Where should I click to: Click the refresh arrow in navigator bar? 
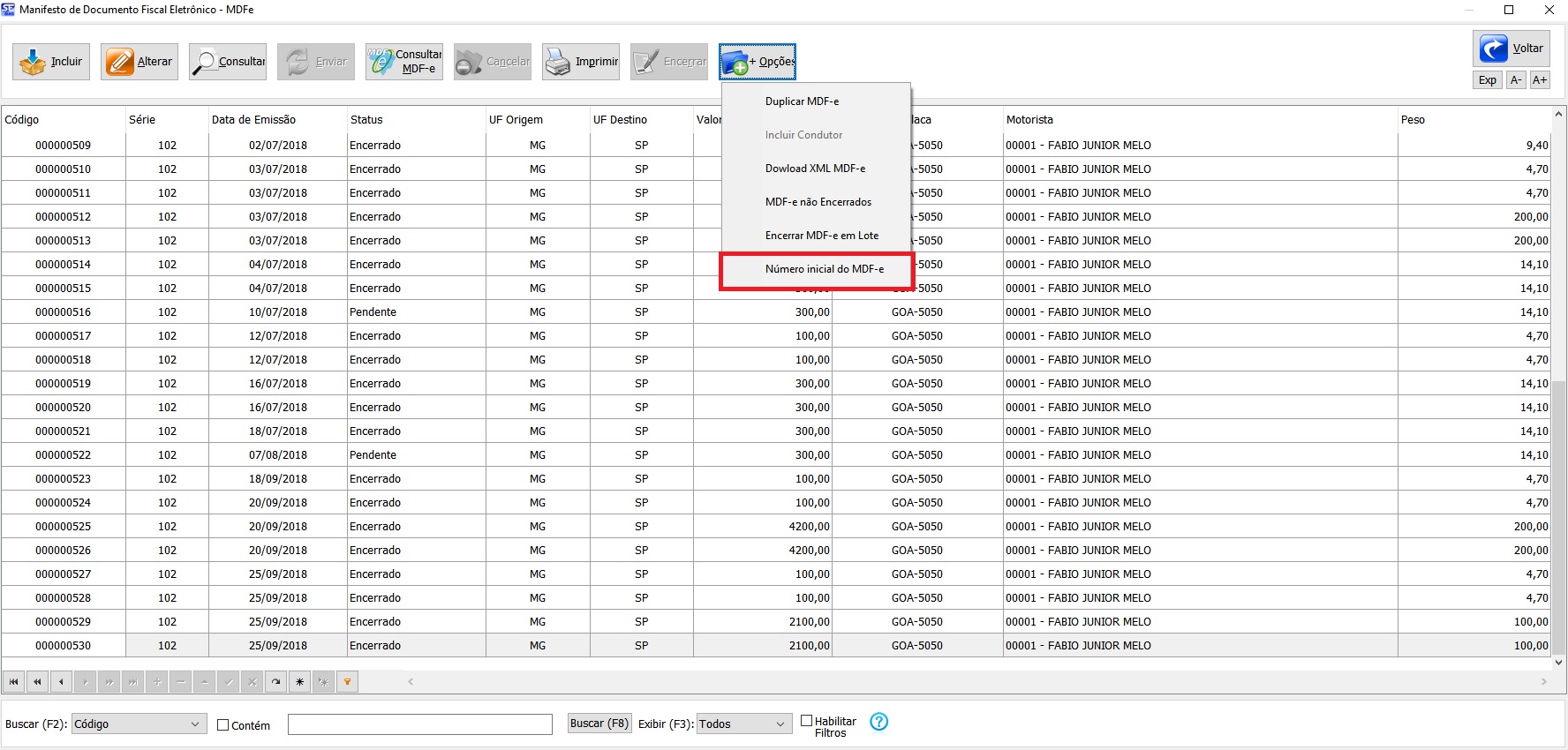276,682
